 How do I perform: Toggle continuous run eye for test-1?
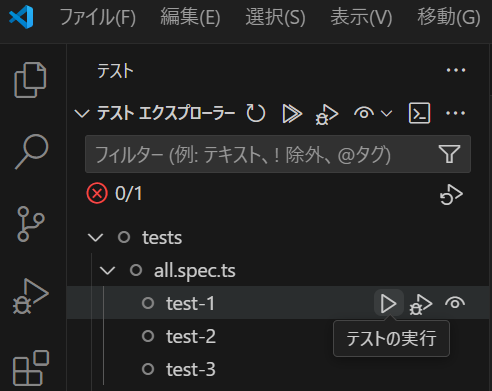tap(455, 303)
